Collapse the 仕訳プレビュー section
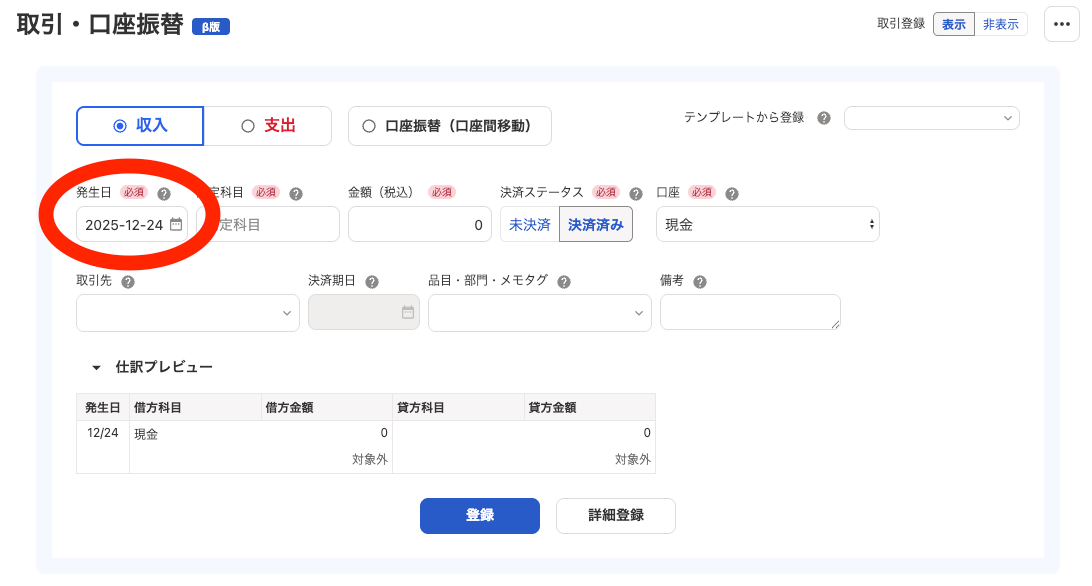Image resolution: width=1092 pixels, height=586 pixels. (x=95, y=366)
